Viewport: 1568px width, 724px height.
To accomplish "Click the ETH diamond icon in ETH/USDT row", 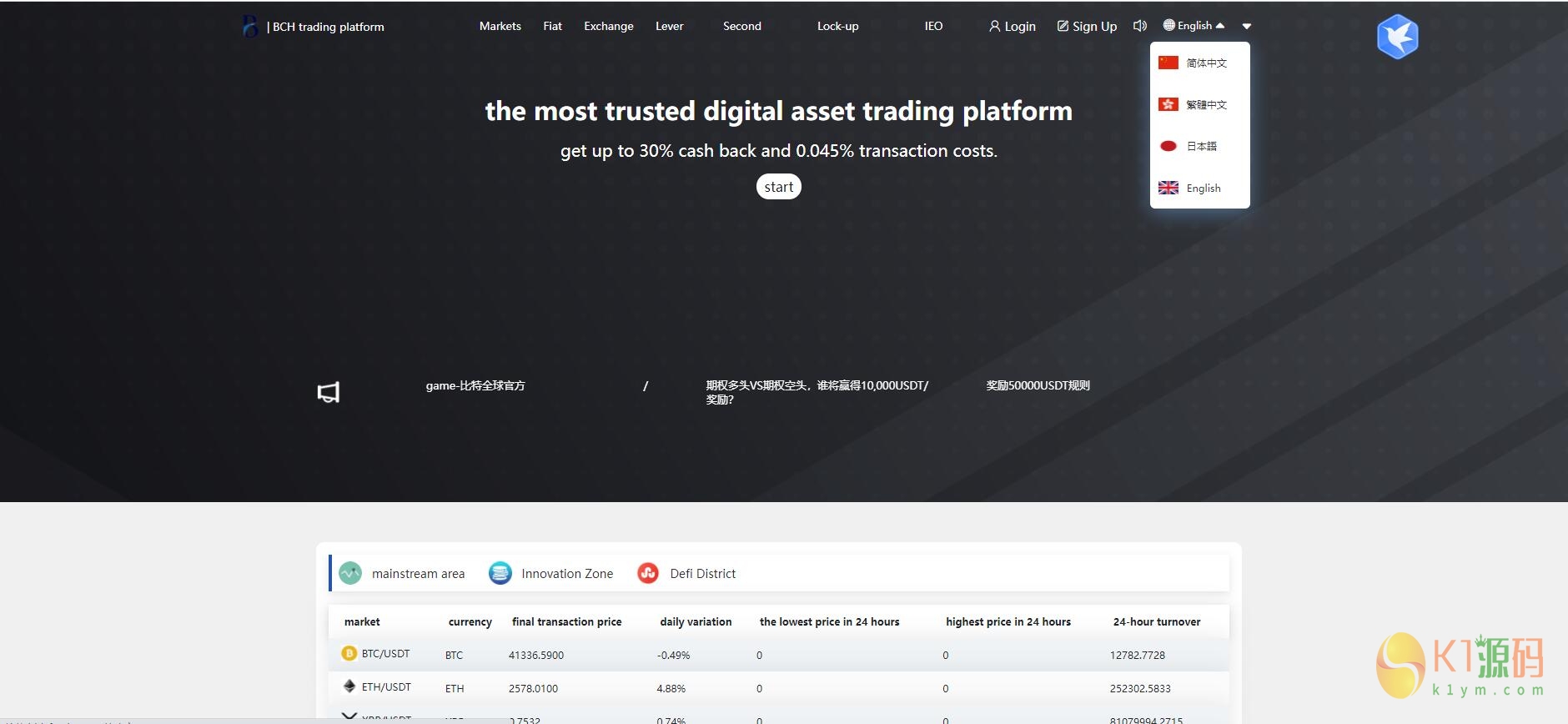I will (x=349, y=686).
